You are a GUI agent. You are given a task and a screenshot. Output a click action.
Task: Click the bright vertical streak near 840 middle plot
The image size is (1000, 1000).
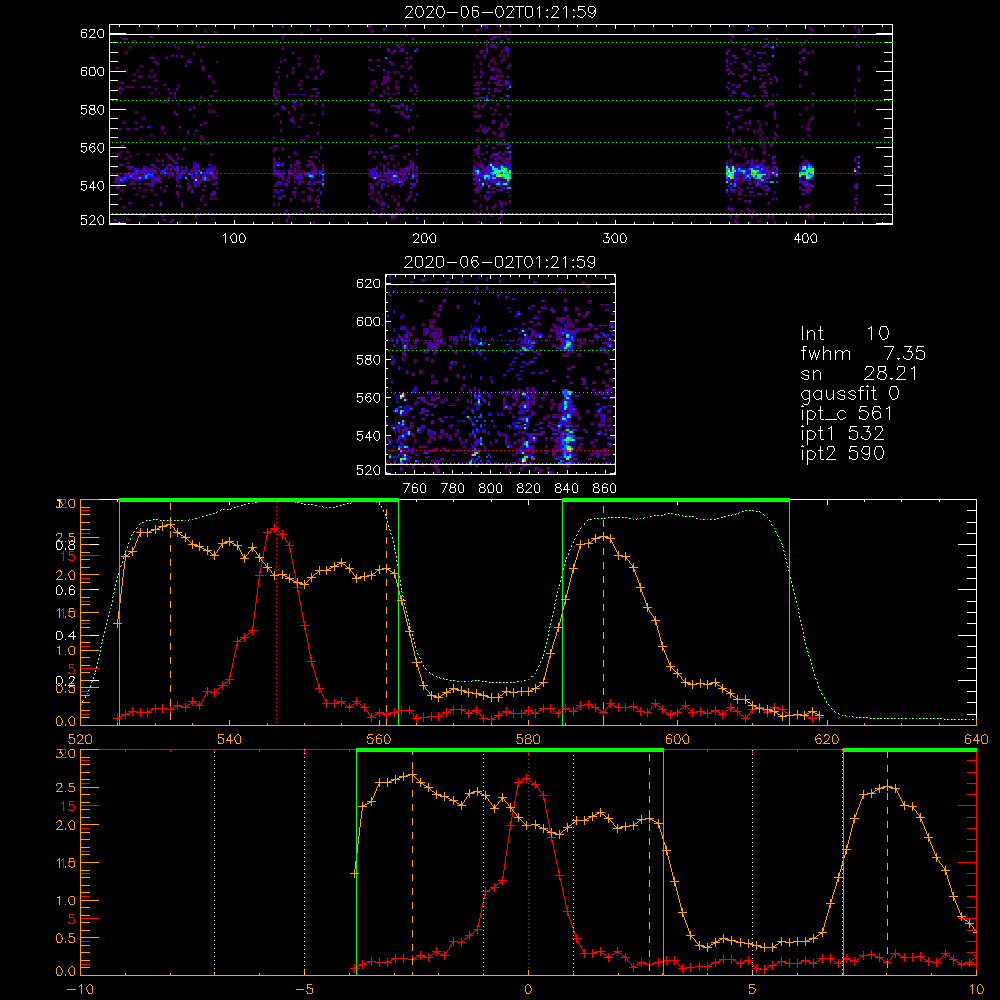(x=566, y=427)
